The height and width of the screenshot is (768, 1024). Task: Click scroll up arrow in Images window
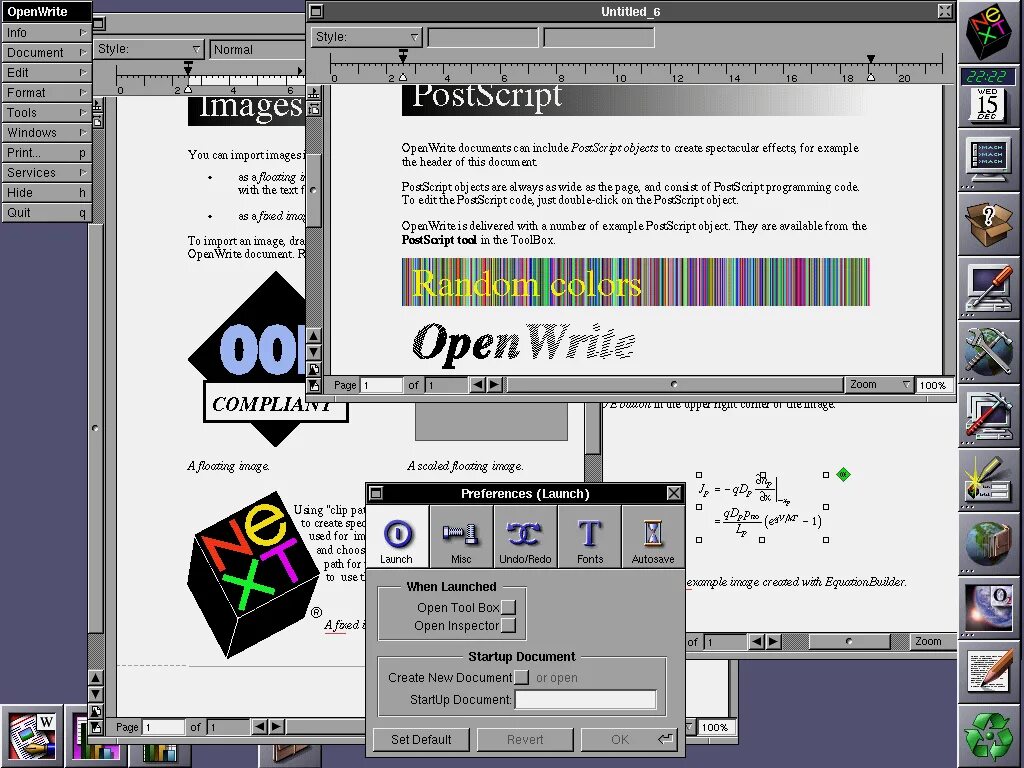click(95, 678)
